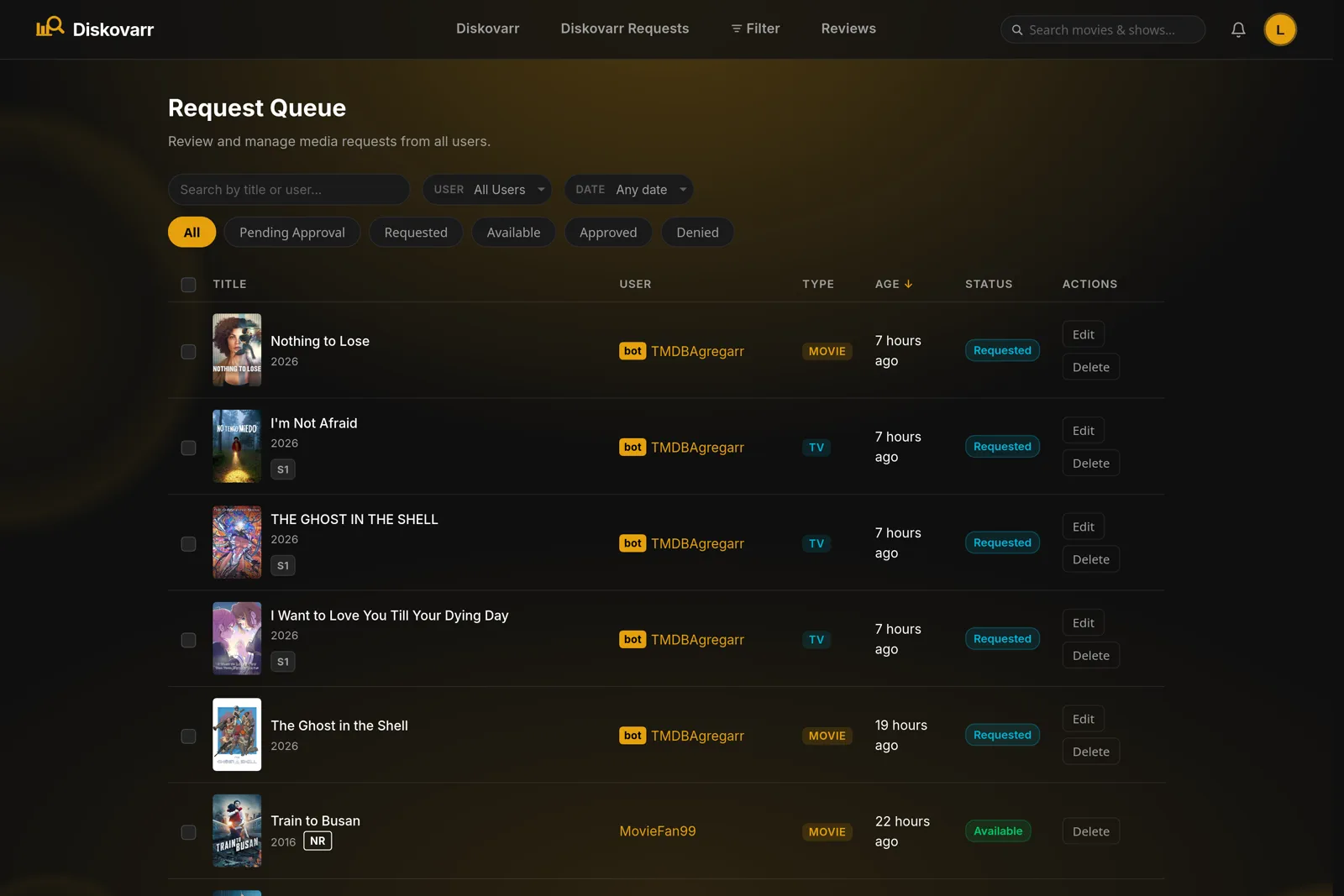This screenshot has width=1344, height=896.
Task: Check the Train to Busan row checkbox
Action: click(188, 832)
